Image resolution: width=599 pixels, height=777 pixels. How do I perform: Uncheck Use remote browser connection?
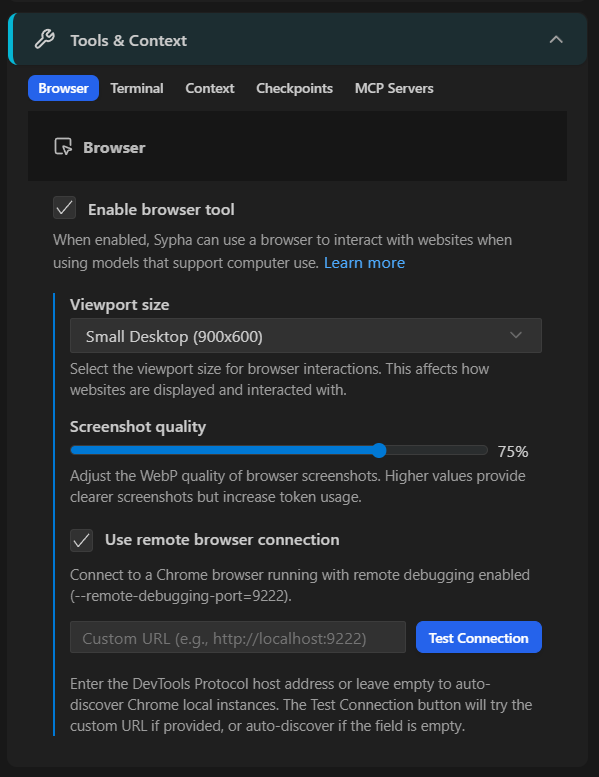pyautogui.click(x=81, y=540)
